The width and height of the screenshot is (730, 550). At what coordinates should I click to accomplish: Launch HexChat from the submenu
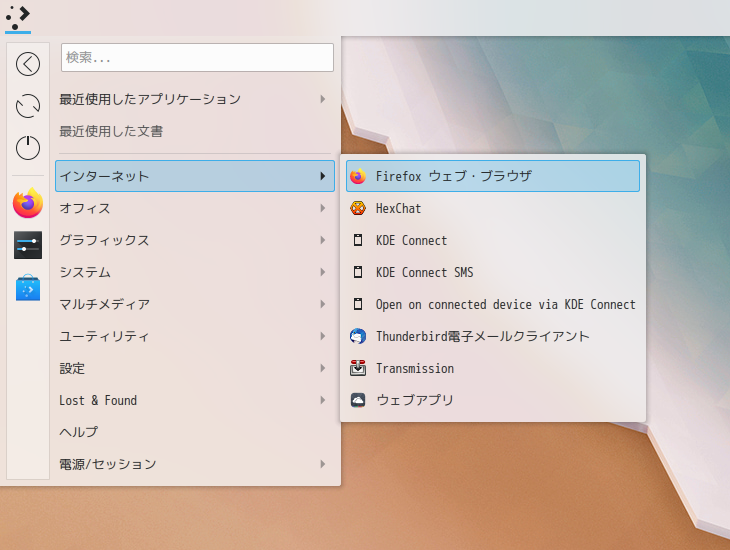point(493,208)
